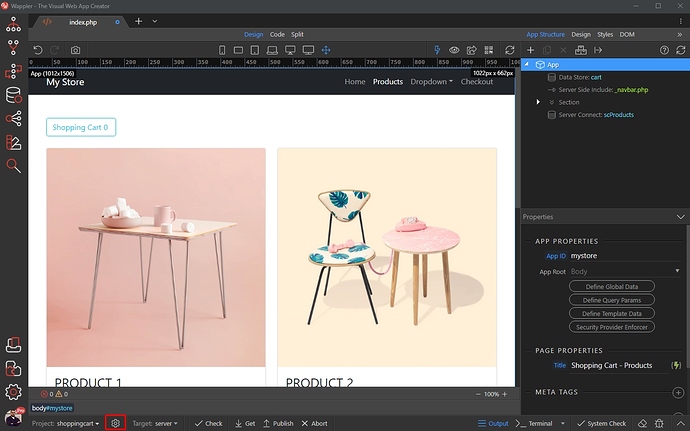Click the redo arrow in design toolbar
Image resolution: width=690 pixels, height=431 pixels.
[55, 50]
